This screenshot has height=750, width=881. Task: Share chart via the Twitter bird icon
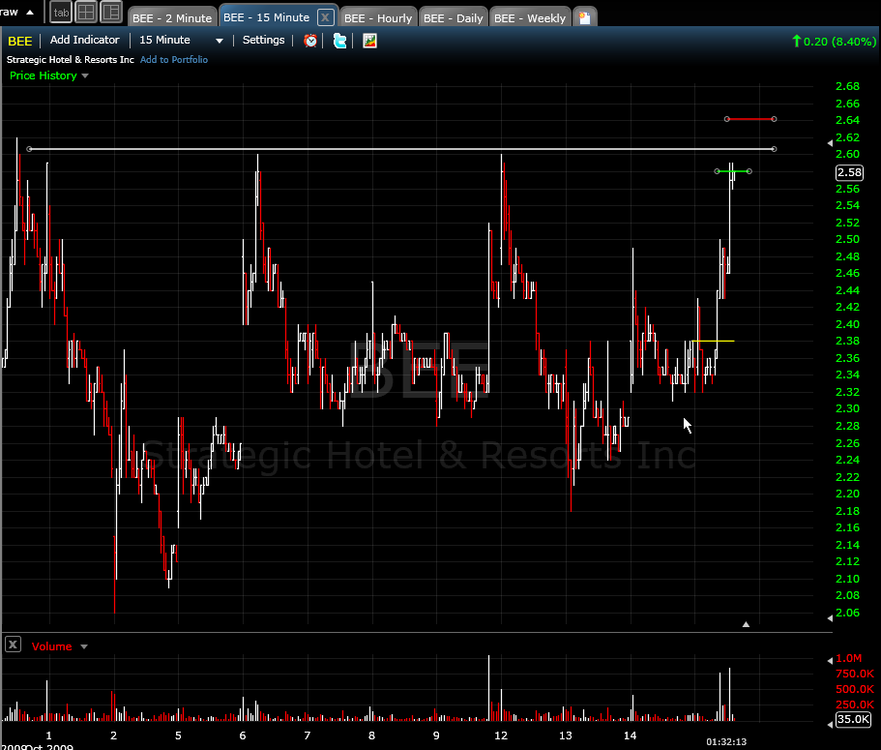click(x=340, y=40)
